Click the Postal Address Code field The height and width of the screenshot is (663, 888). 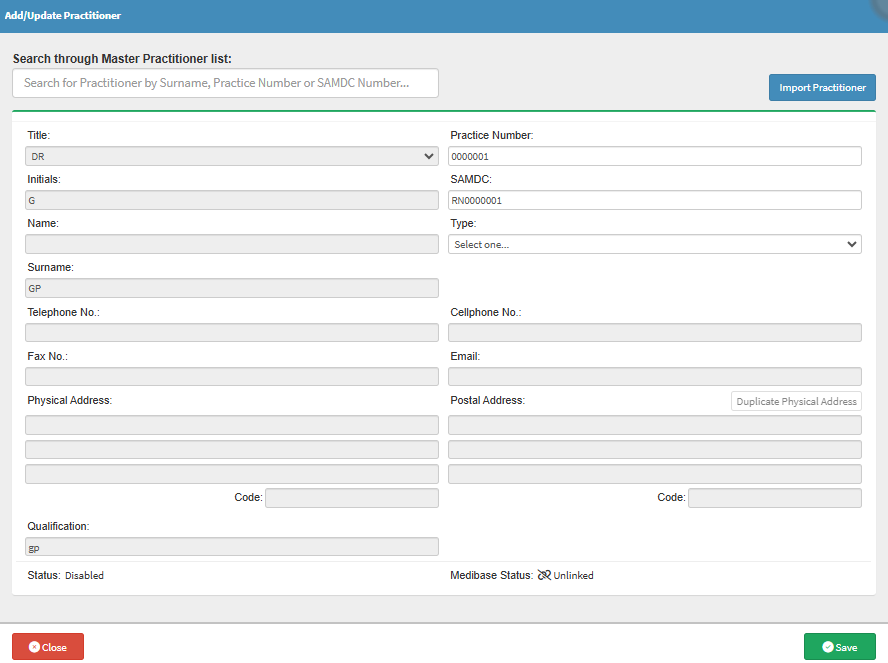(x=775, y=498)
